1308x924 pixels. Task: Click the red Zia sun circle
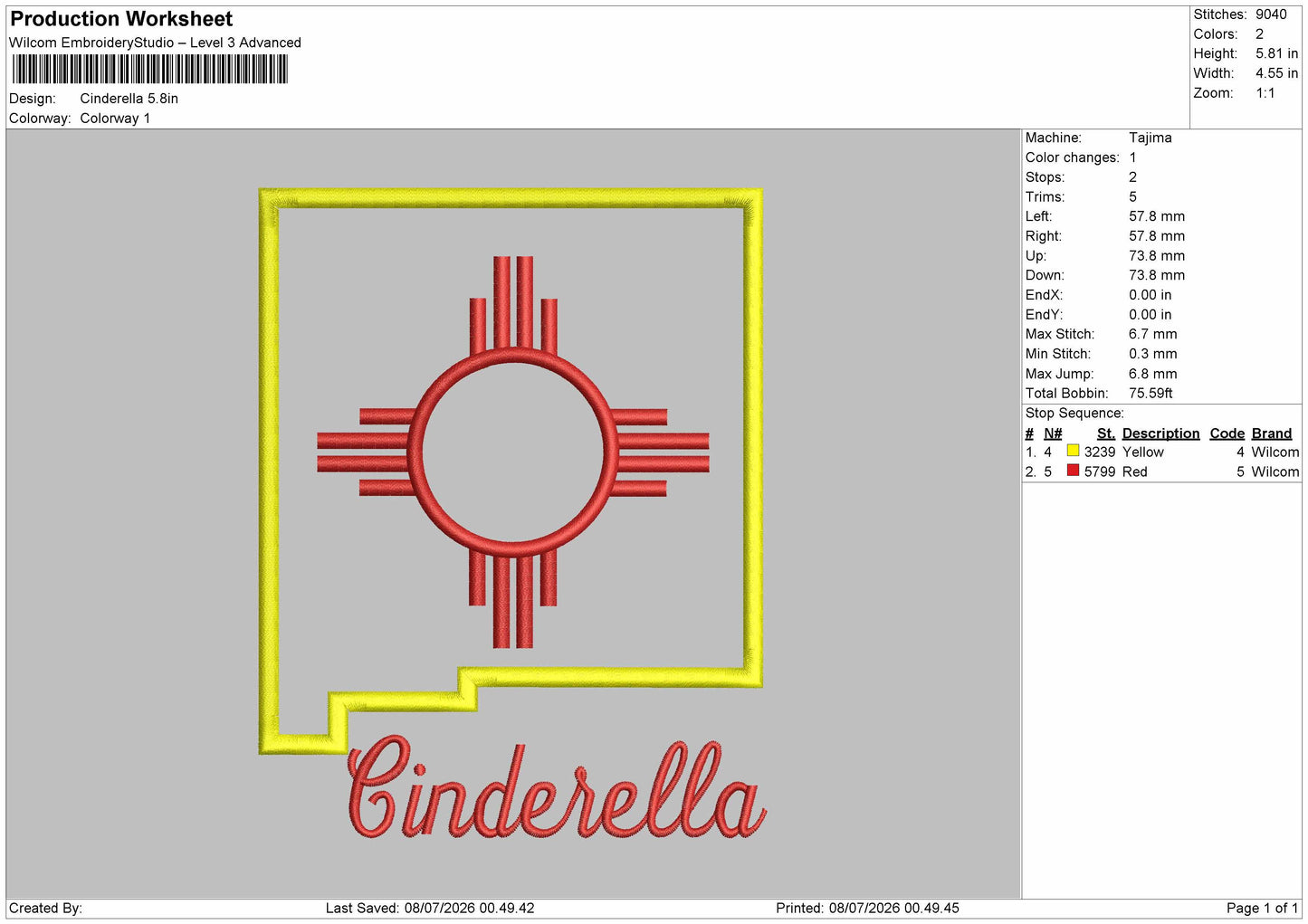click(513, 452)
